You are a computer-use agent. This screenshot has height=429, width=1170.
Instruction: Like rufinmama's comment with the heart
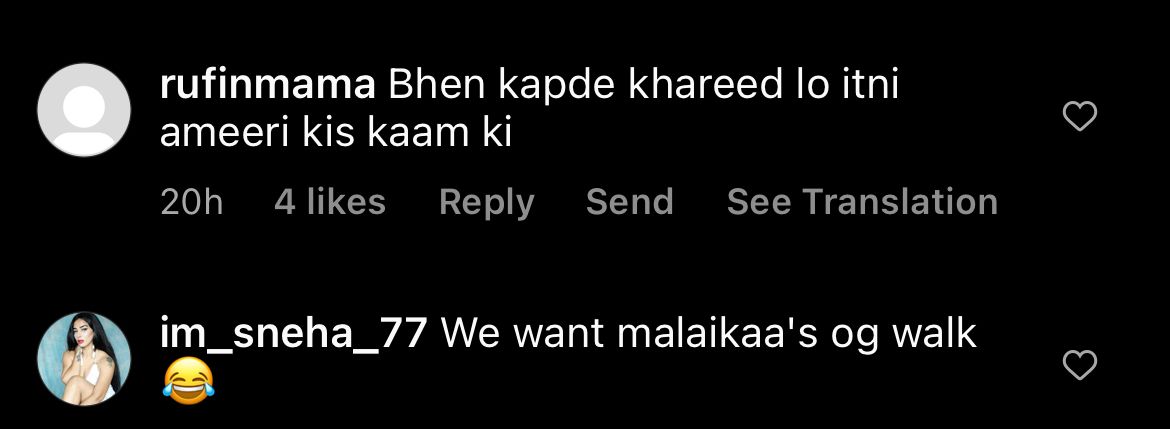click(x=1079, y=116)
